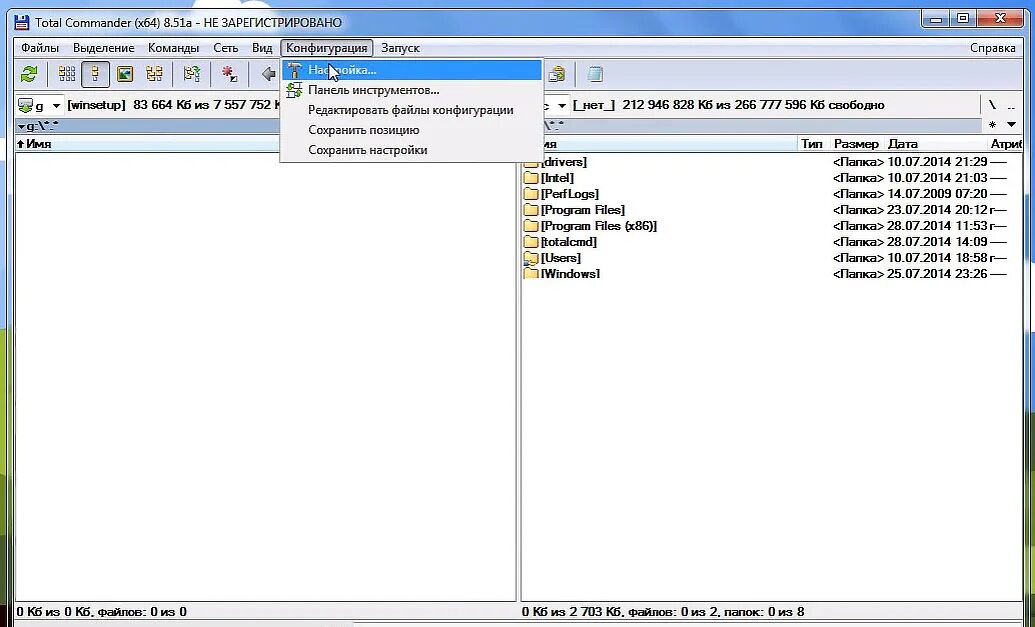Select the [Program Files (x86)] folder
The width and height of the screenshot is (1035, 627).
pyautogui.click(x=599, y=226)
